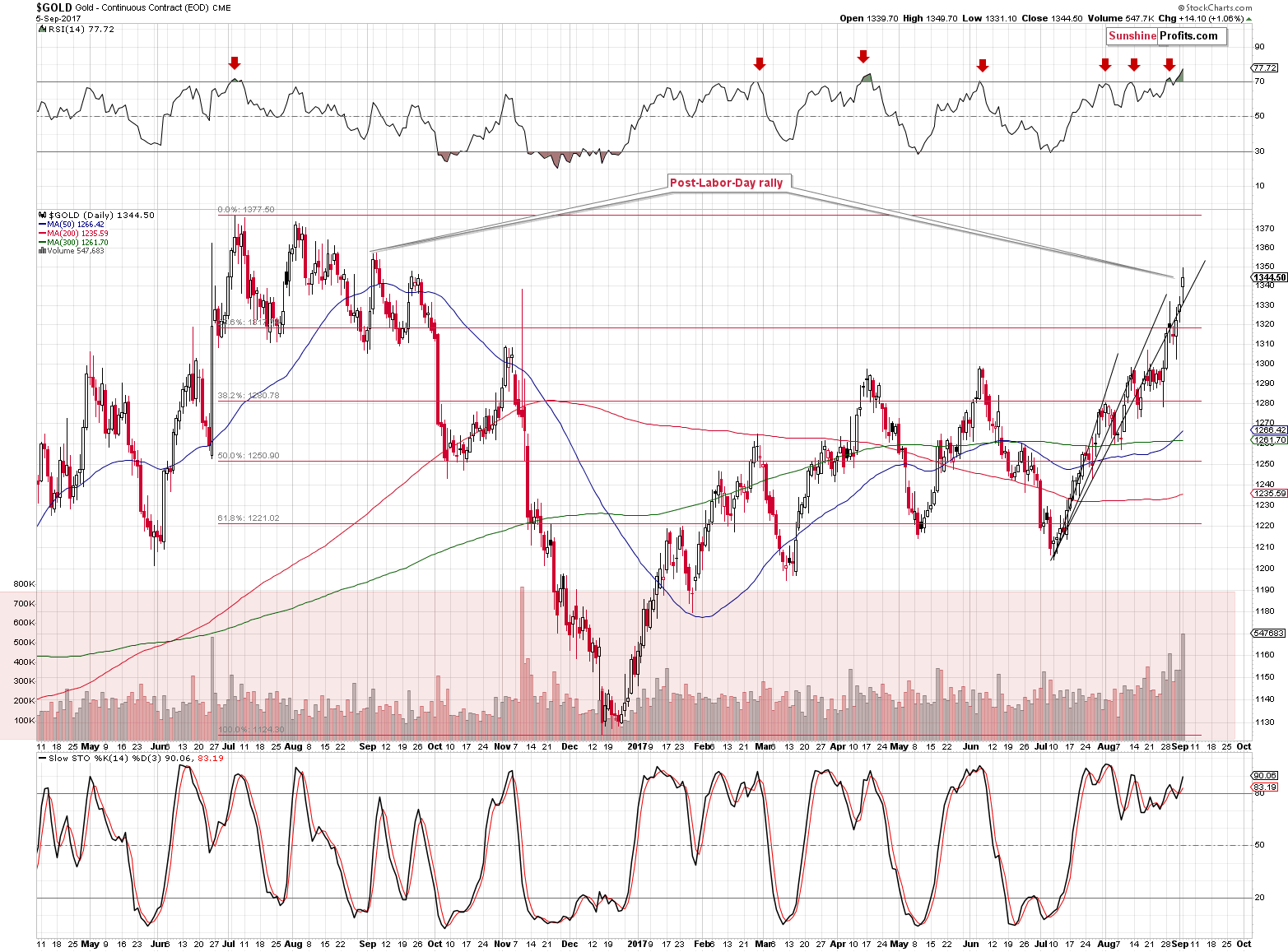Viewport: 1288px width, 952px height.
Task: Open the StockCharts.com copyright link
Action: click(1214, 7)
